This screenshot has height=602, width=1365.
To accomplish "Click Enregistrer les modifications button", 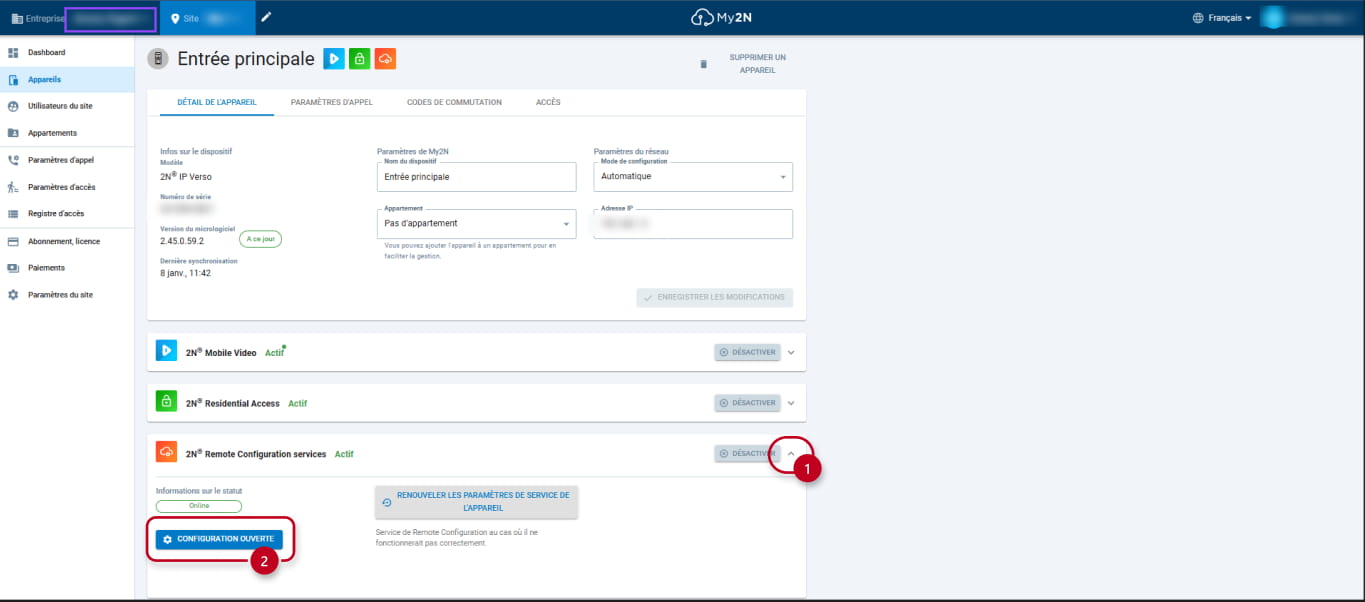I will 715,297.
